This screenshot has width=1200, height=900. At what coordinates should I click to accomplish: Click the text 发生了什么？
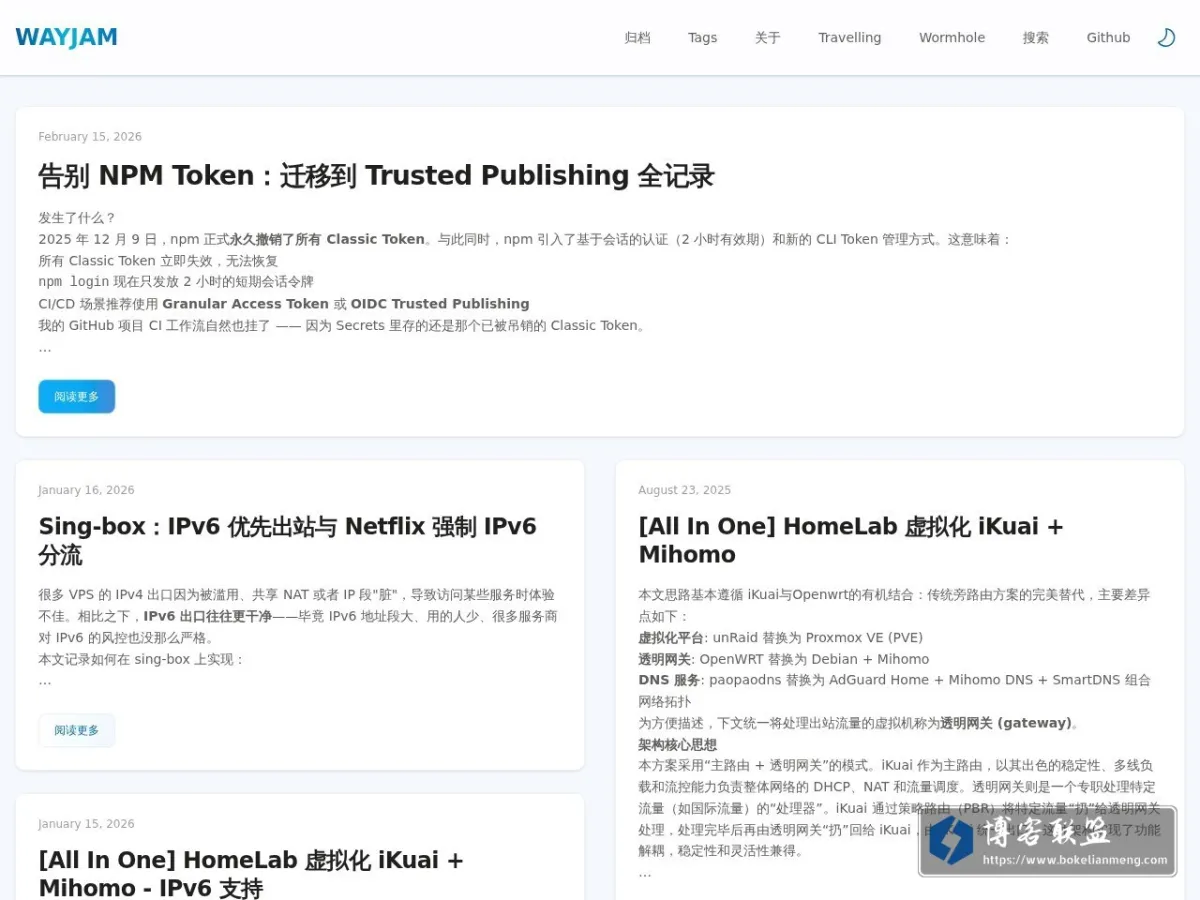coord(77,218)
